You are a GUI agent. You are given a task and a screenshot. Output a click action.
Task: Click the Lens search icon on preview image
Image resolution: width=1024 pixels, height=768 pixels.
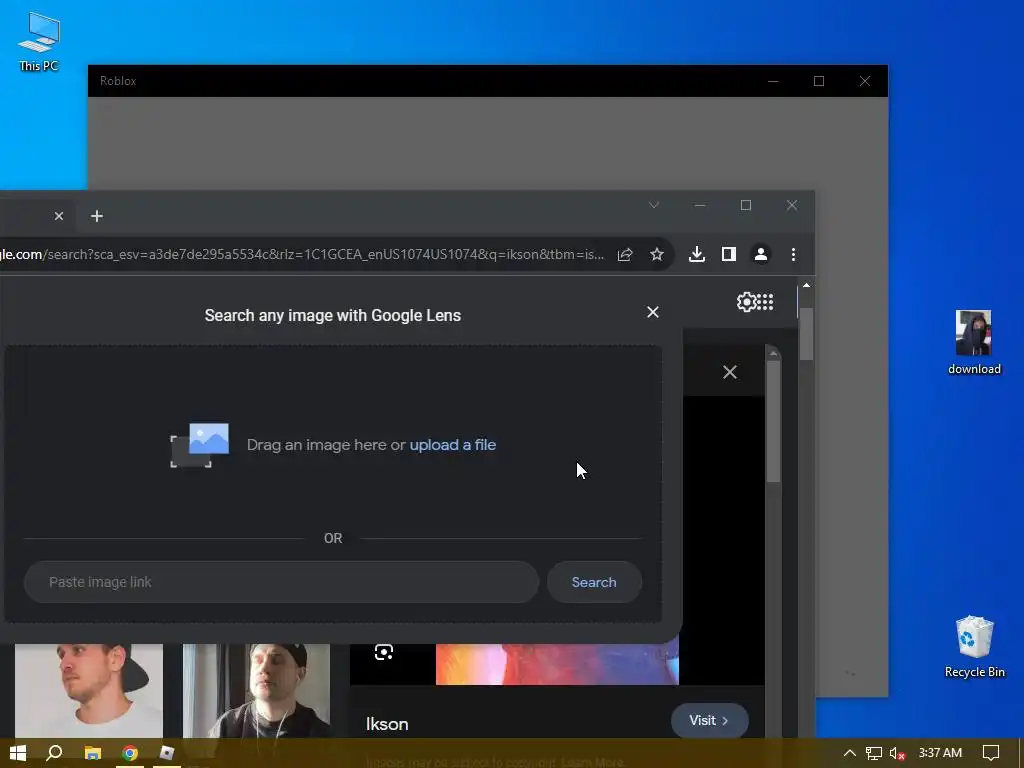click(384, 652)
